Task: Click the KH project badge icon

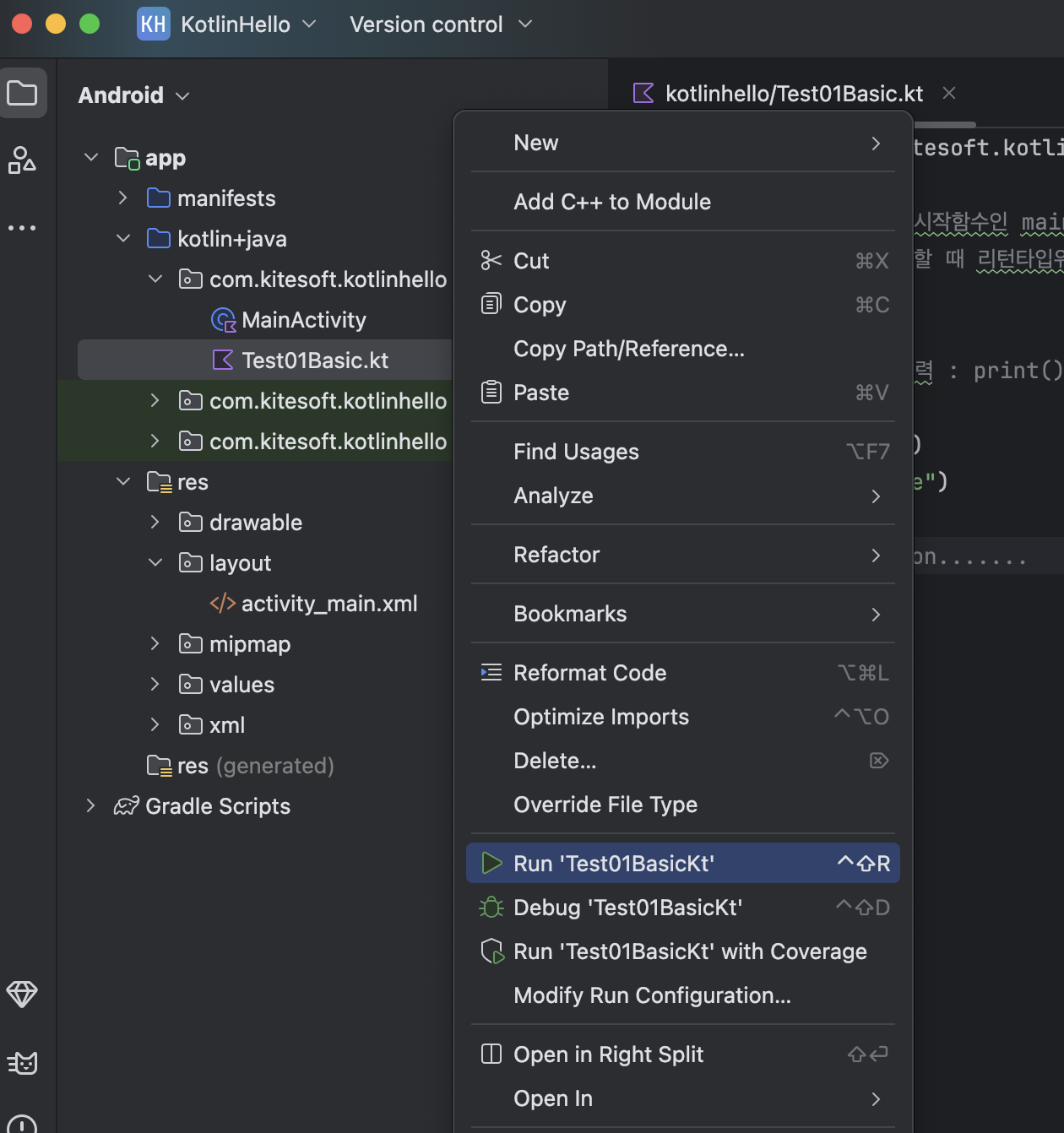Action: 154,24
